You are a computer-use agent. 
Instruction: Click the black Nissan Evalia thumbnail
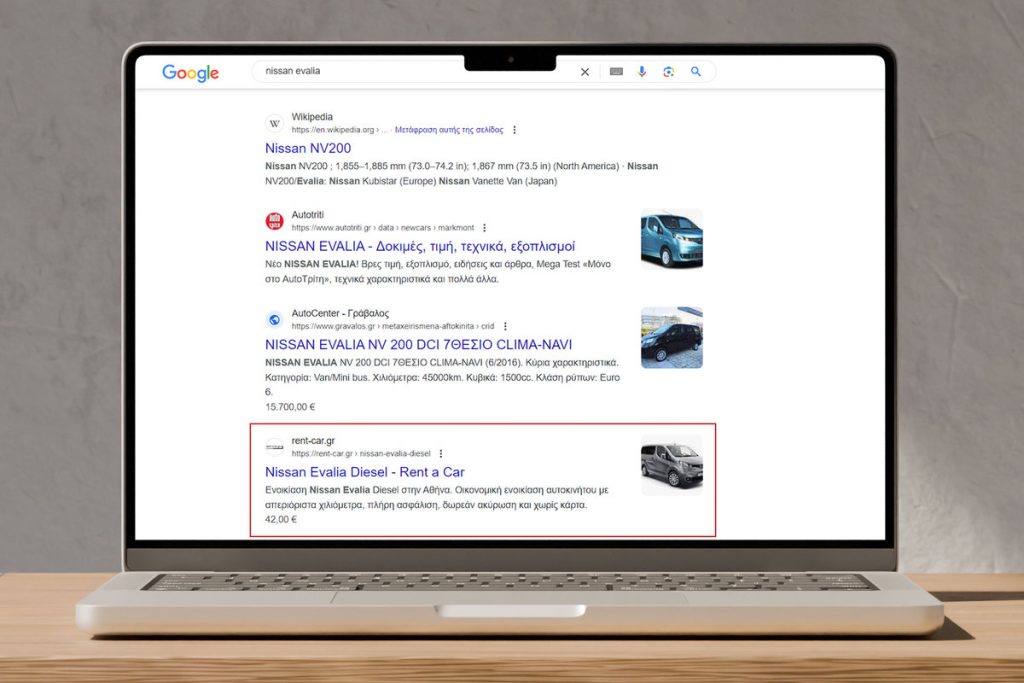click(672, 338)
